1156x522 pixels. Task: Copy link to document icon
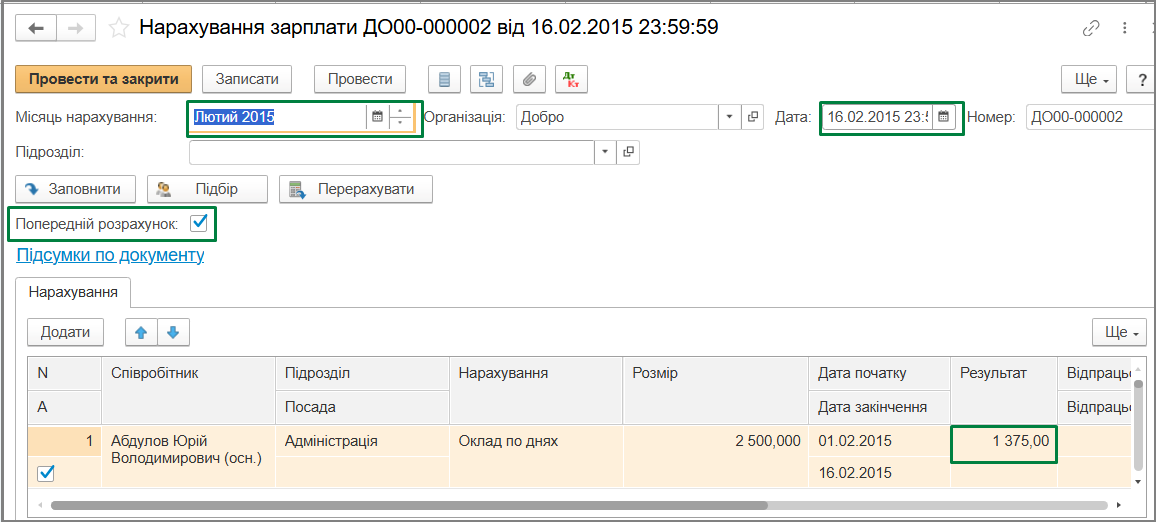(1090, 29)
